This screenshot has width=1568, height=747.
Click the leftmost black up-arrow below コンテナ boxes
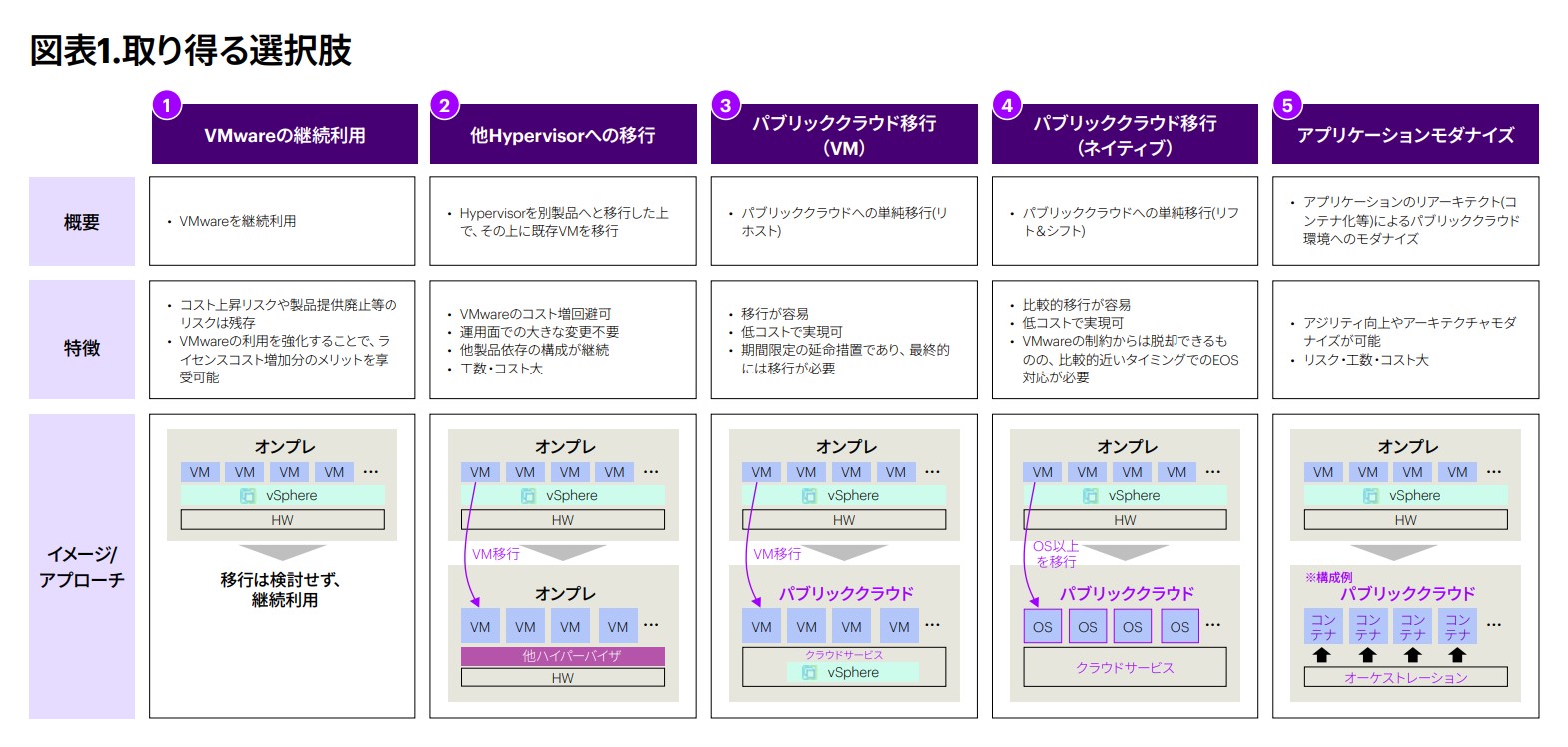[x=1322, y=655]
